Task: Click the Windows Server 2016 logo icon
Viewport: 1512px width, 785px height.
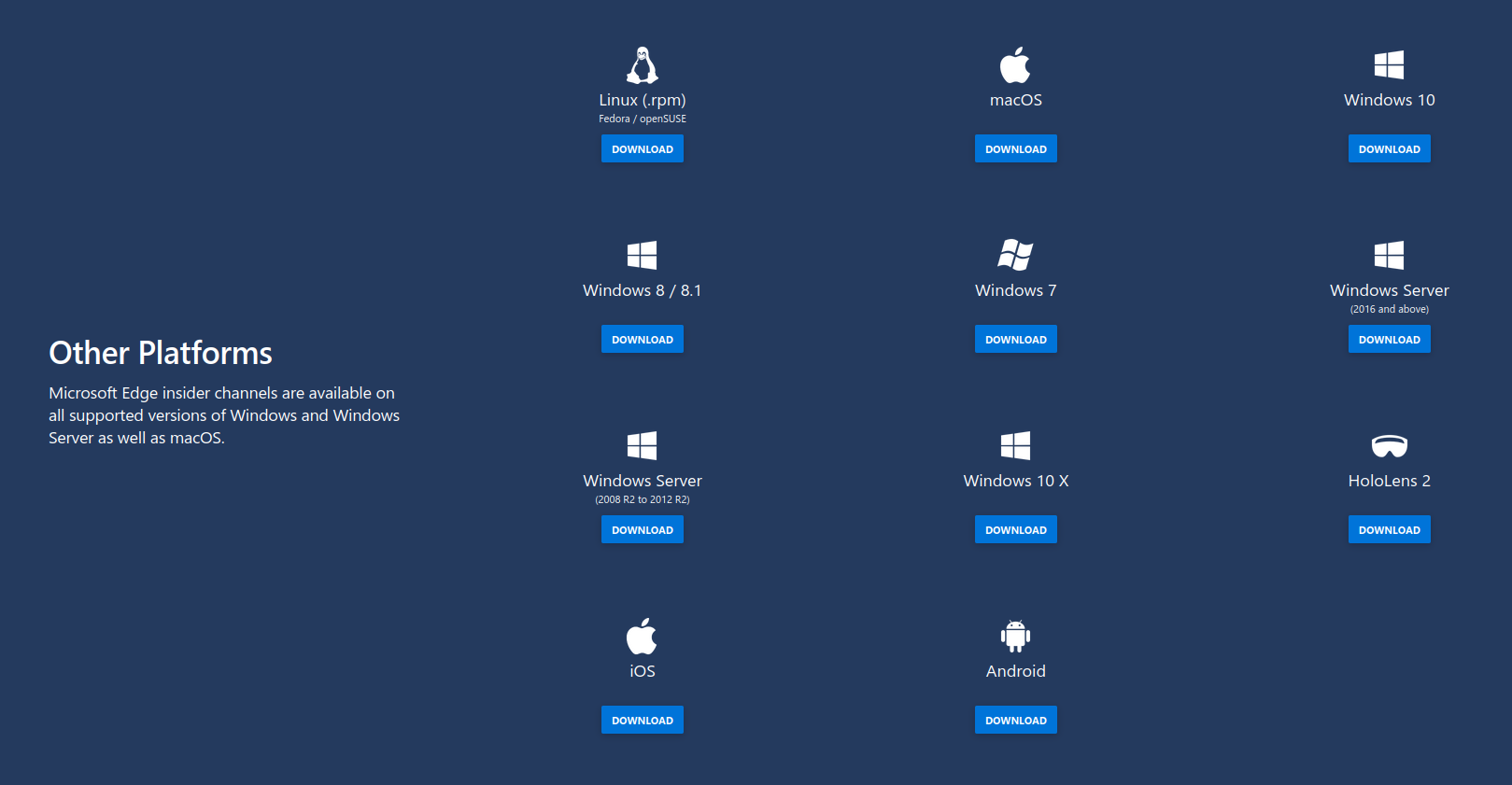Action: tap(1389, 255)
